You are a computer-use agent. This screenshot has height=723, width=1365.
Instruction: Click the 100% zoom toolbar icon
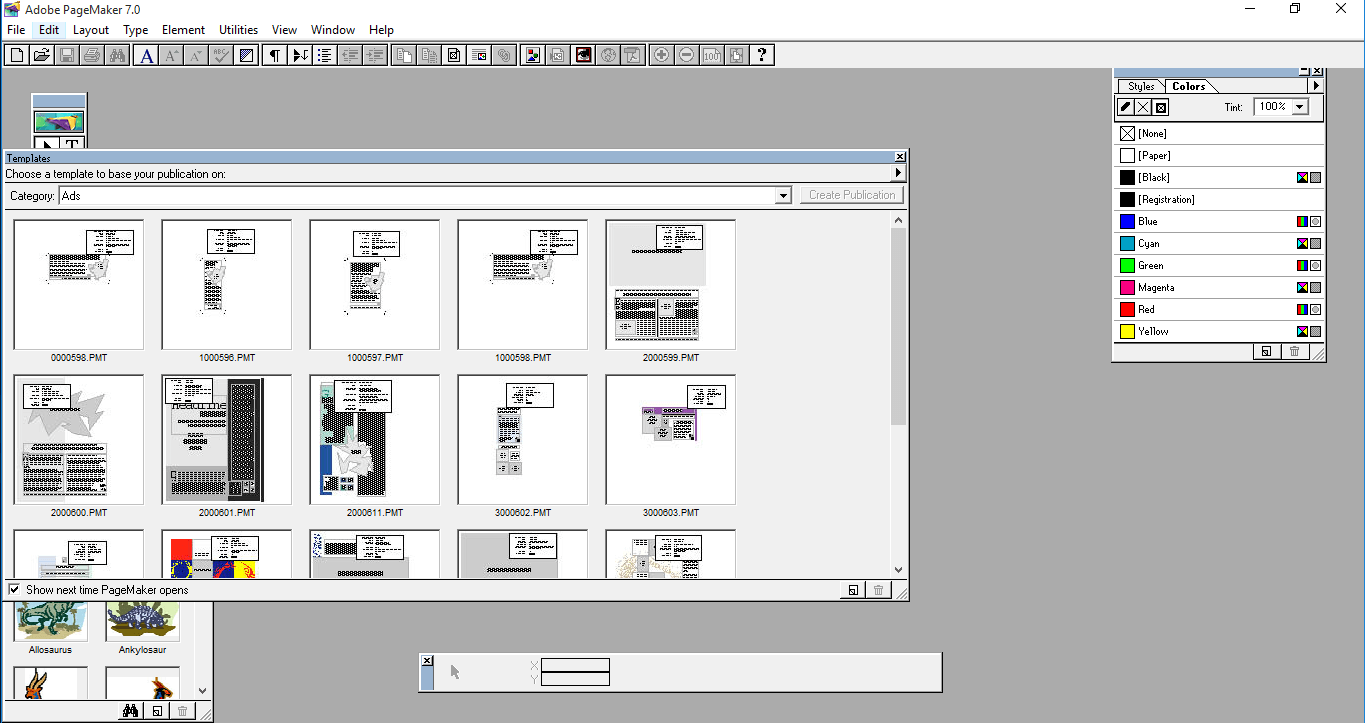[711, 55]
